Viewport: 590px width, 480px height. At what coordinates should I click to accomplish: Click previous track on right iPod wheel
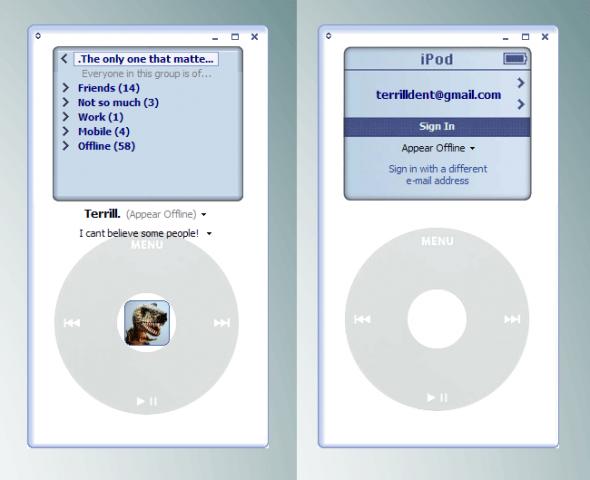[x=362, y=319]
